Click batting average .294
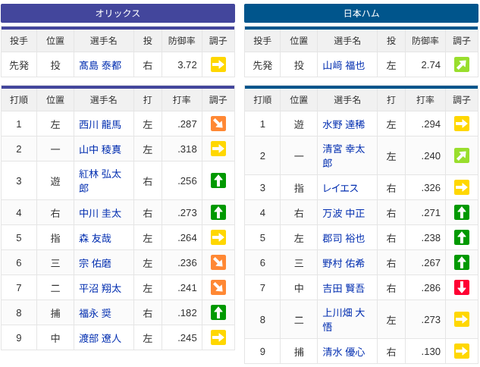480x367 pixels. coord(431,124)
